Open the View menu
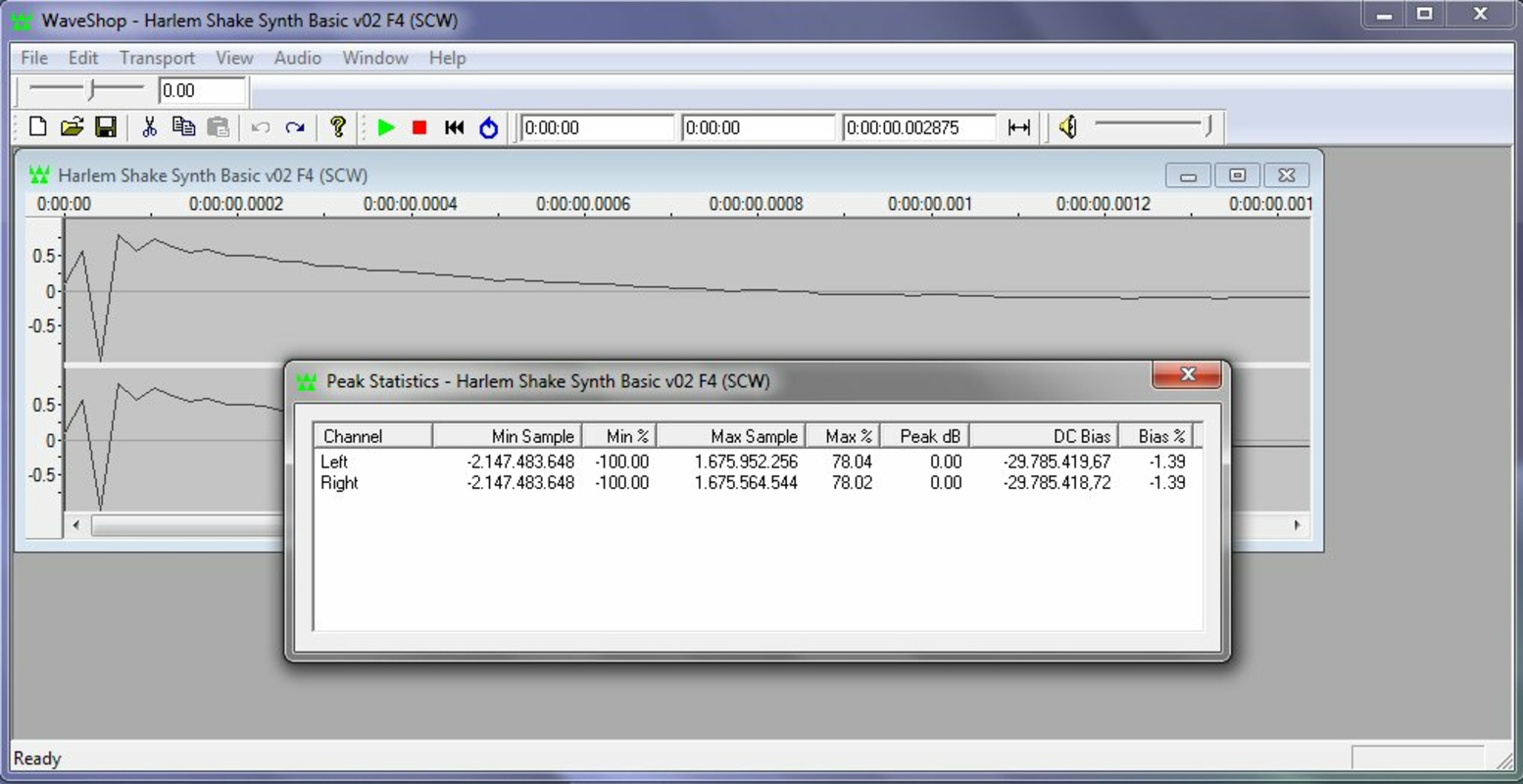 pos(234,58)
